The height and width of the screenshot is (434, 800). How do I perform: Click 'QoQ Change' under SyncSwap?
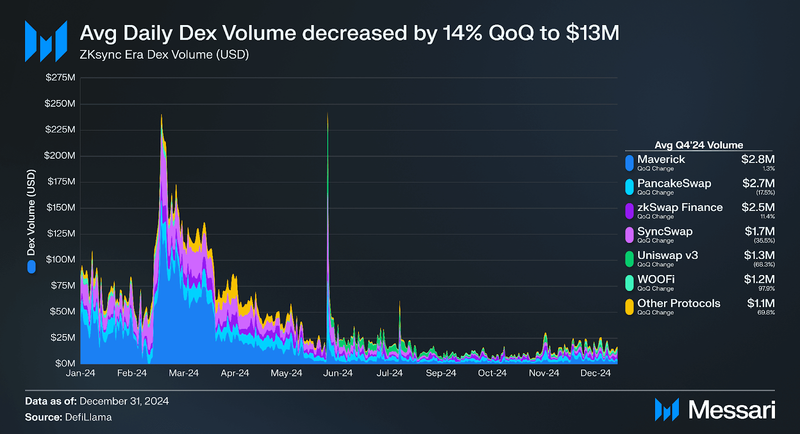click(655, 240)
